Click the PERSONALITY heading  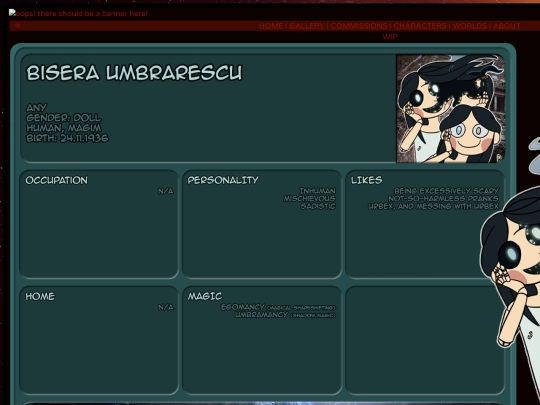coord(223,180)
